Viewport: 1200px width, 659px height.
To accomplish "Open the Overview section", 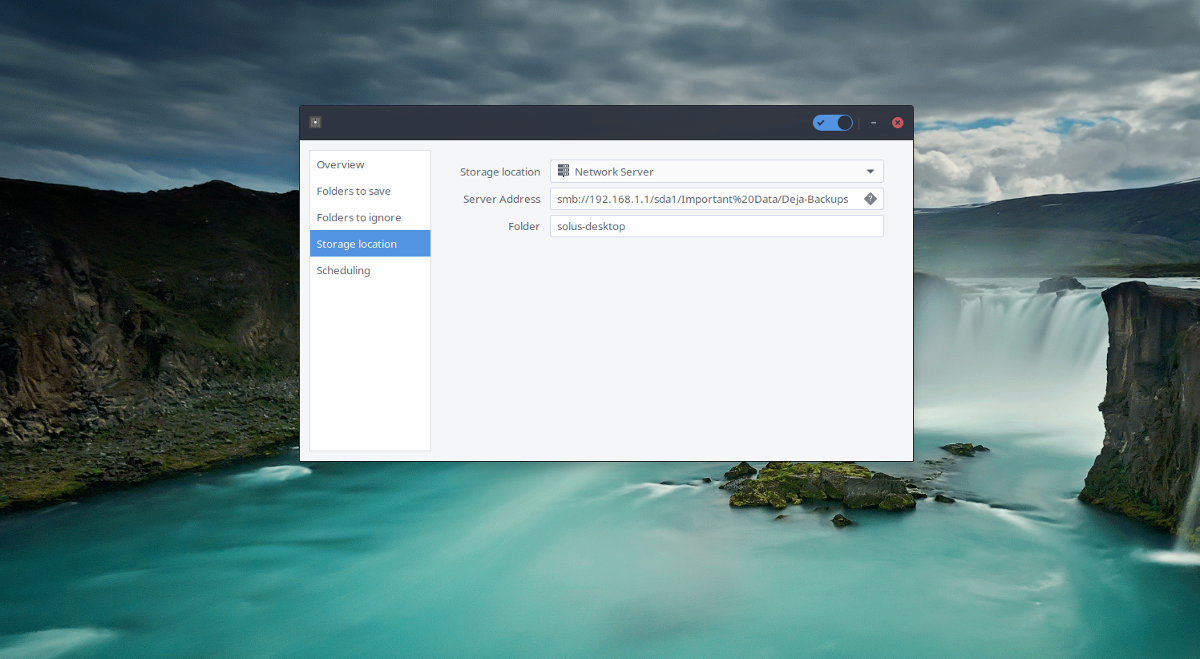I will coord(370,164).
